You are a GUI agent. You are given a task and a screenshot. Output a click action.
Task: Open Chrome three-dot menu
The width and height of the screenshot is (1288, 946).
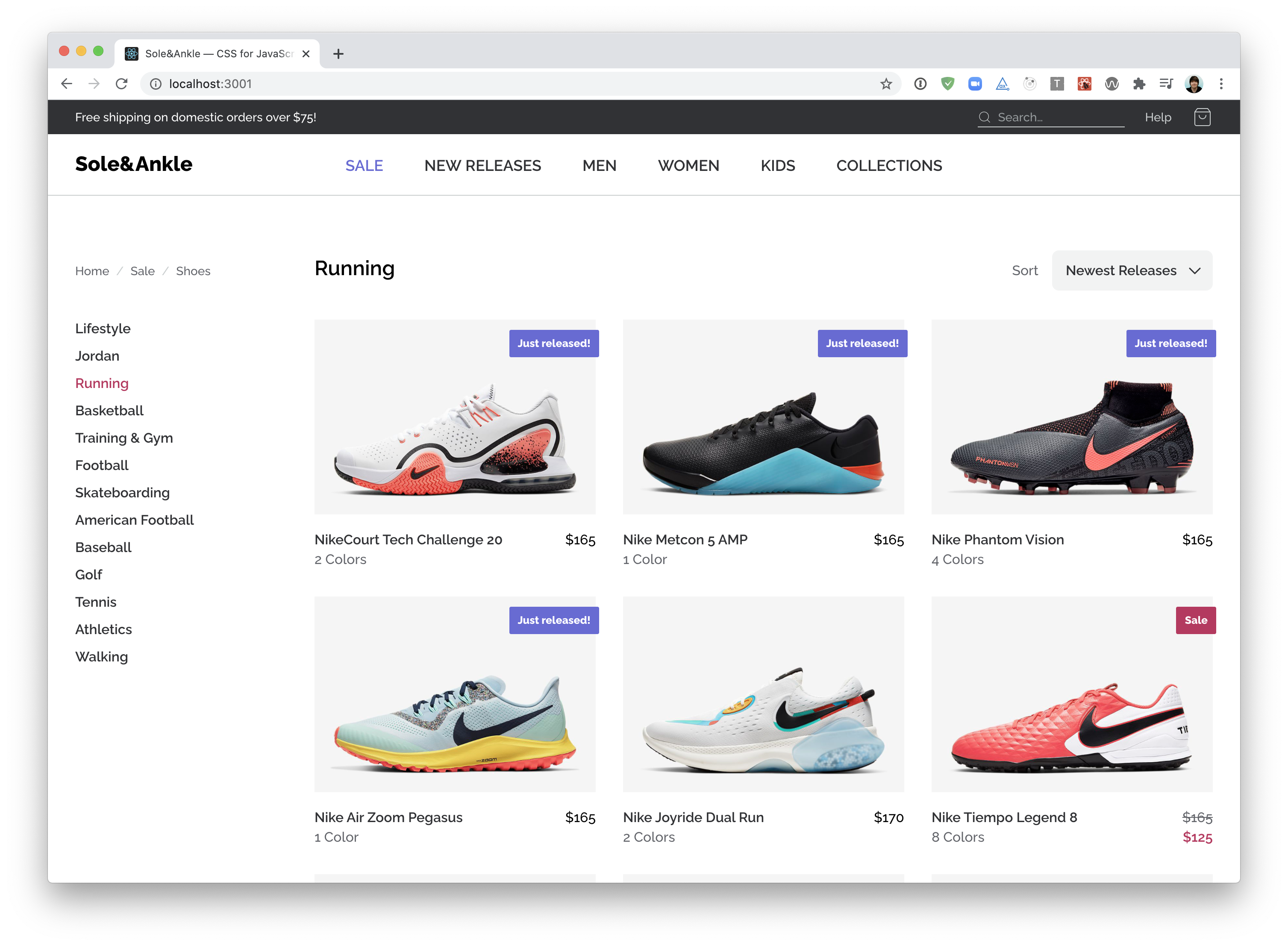(1221, 84)
